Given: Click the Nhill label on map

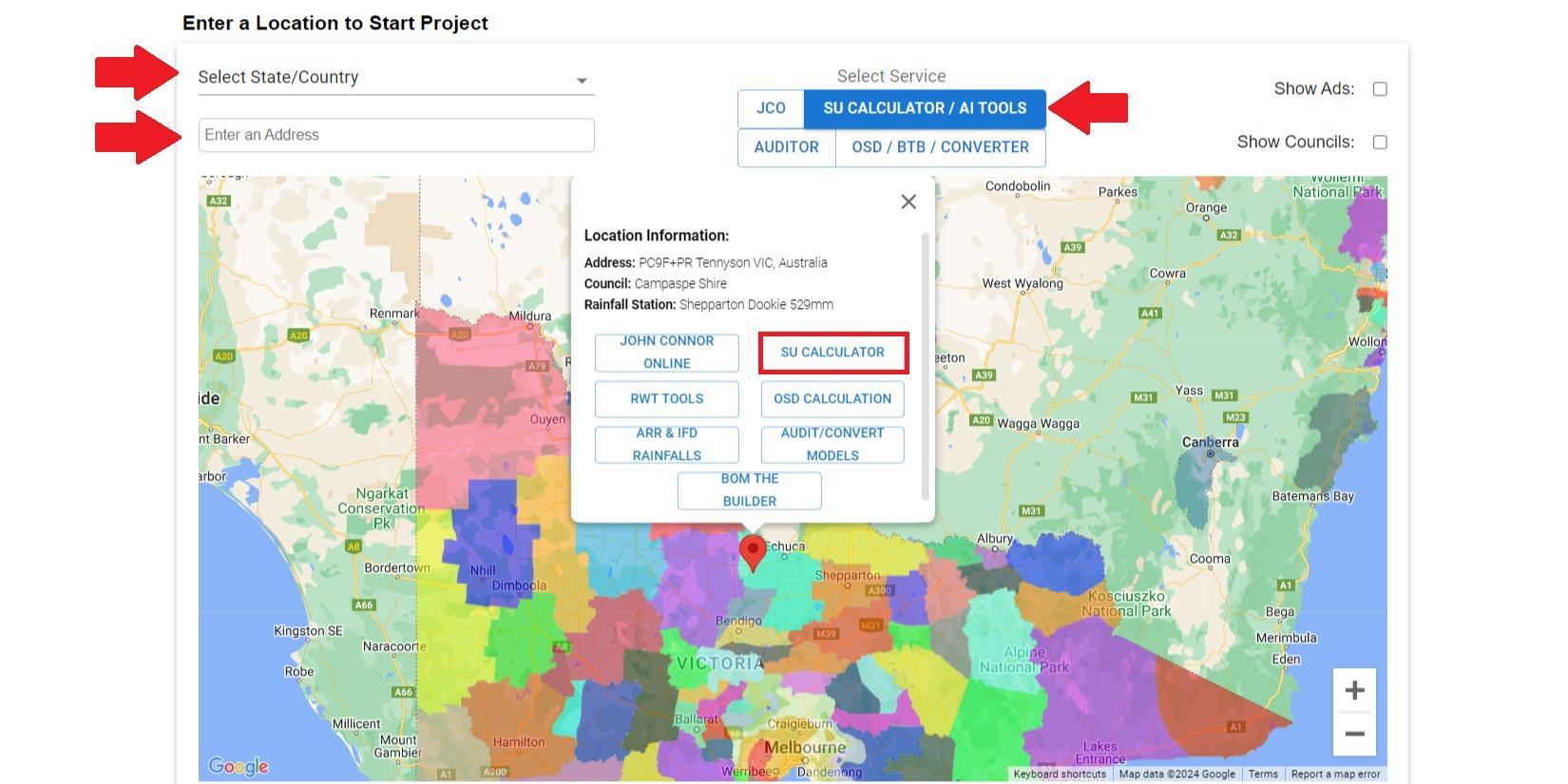Looking at the screenshot, I should 483,570.
